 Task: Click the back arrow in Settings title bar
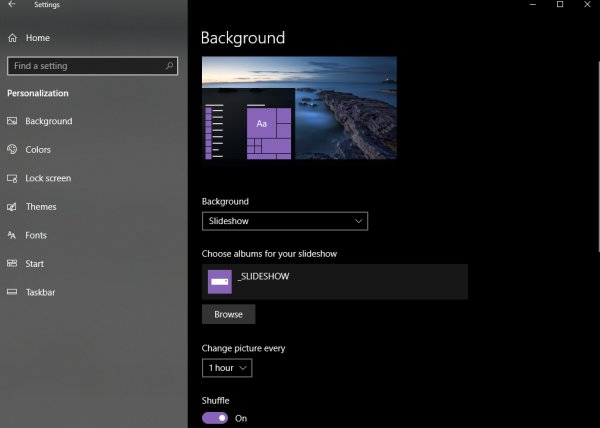point(12,4)
